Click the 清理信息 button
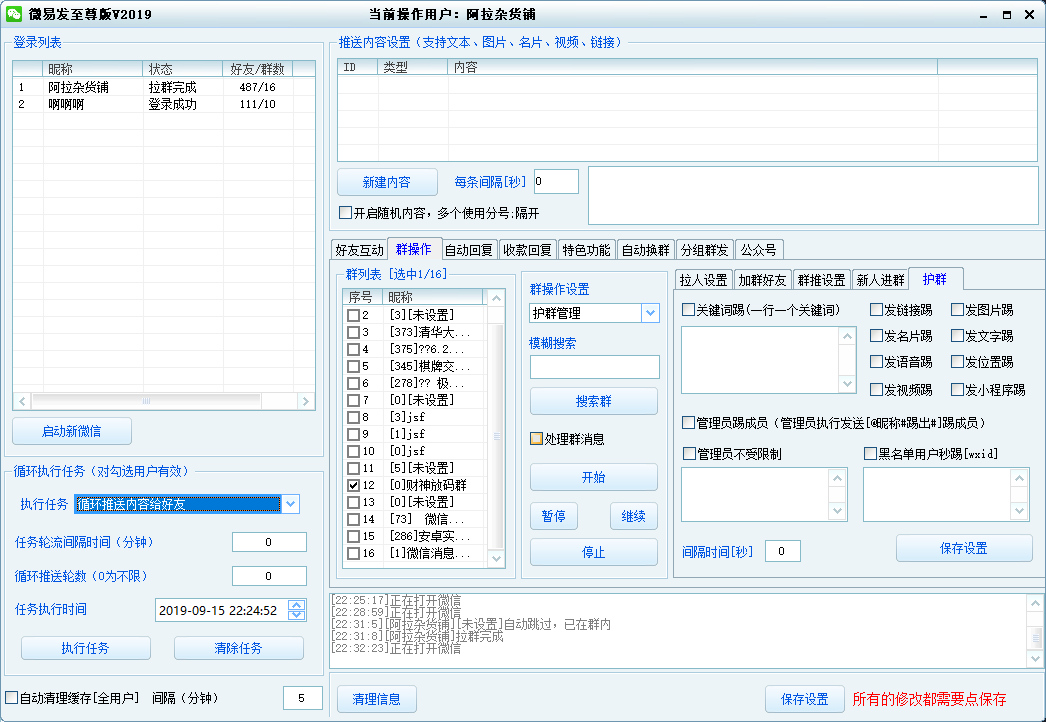The width and height of the screenshot is (1046, 722). (377, 699)
